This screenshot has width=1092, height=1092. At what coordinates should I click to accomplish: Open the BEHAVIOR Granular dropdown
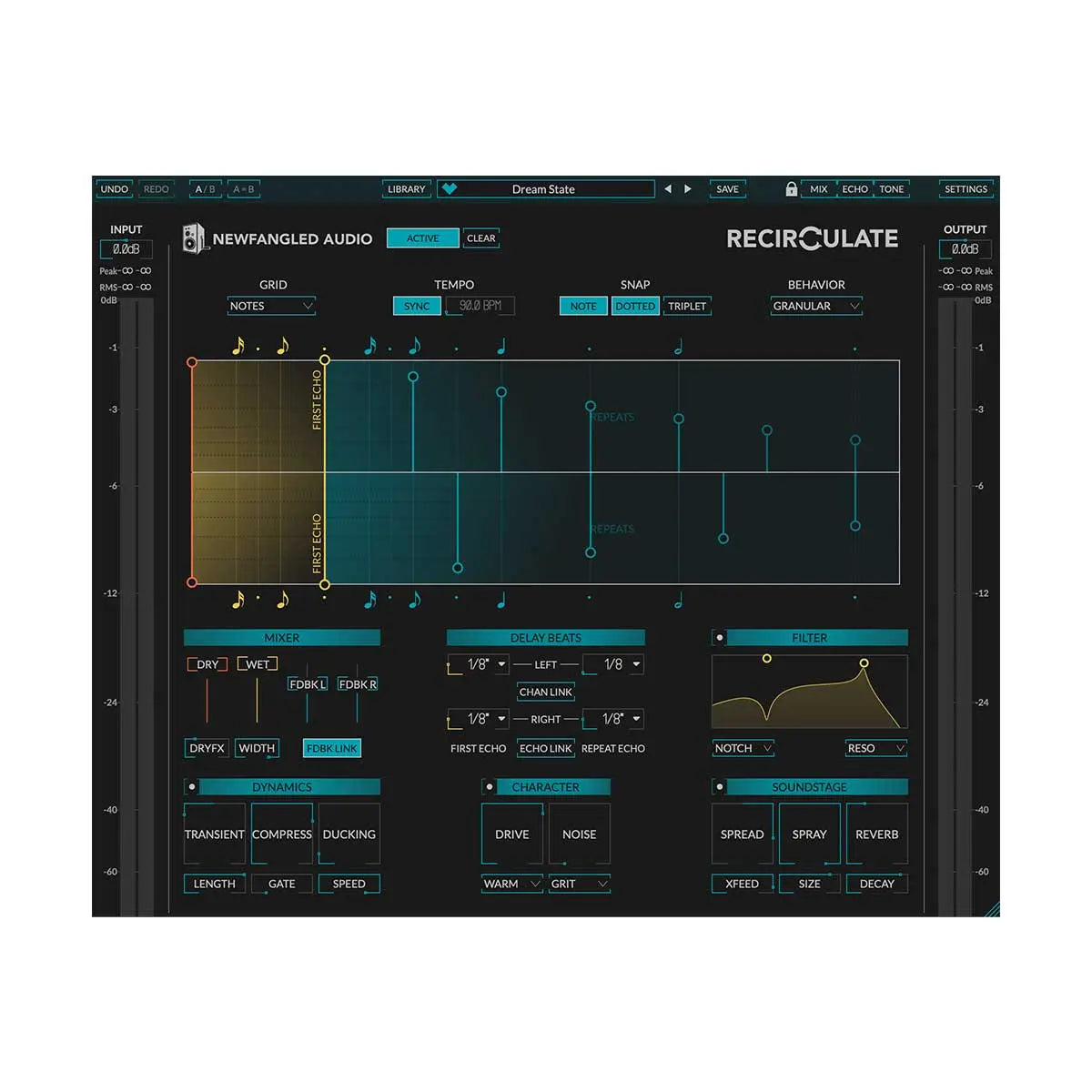(x=816, y=307)
